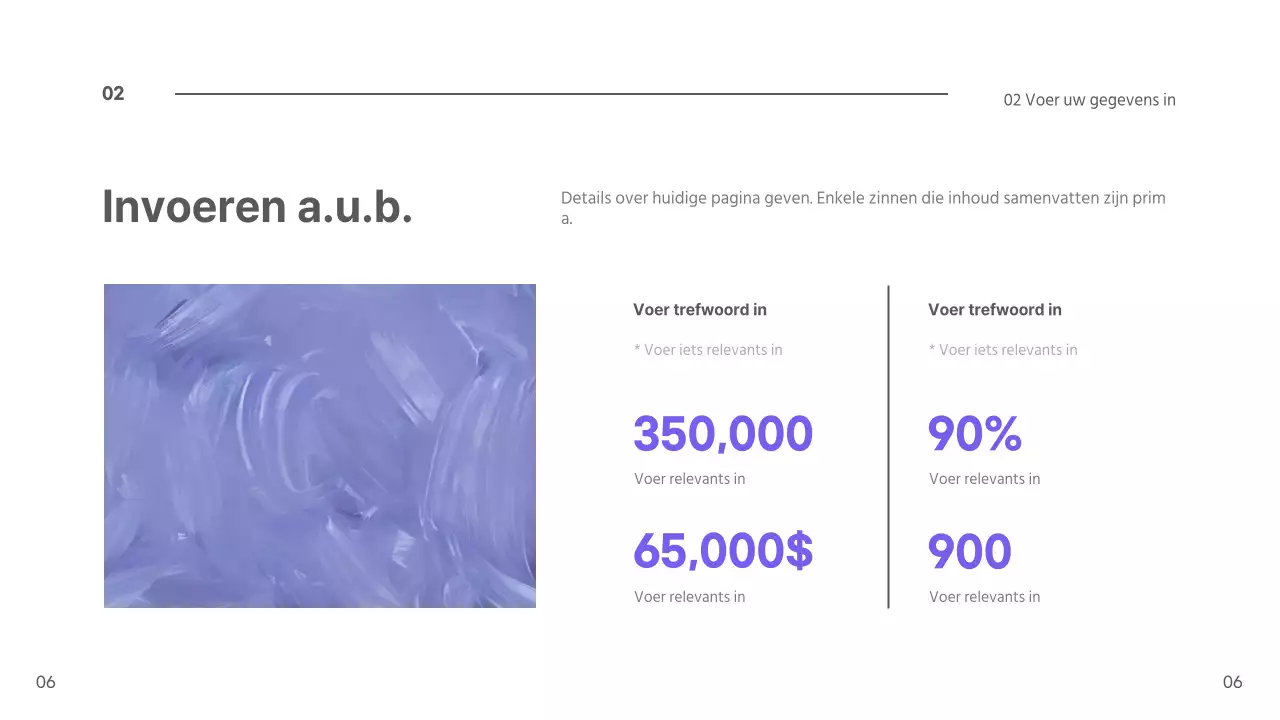Click the "90%" statistic figure

(x=975, y=434)
